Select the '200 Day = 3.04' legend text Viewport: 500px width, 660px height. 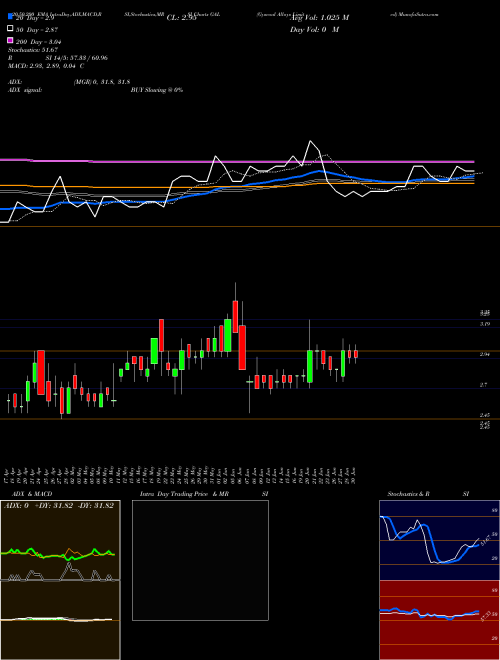tap(39, 42)
